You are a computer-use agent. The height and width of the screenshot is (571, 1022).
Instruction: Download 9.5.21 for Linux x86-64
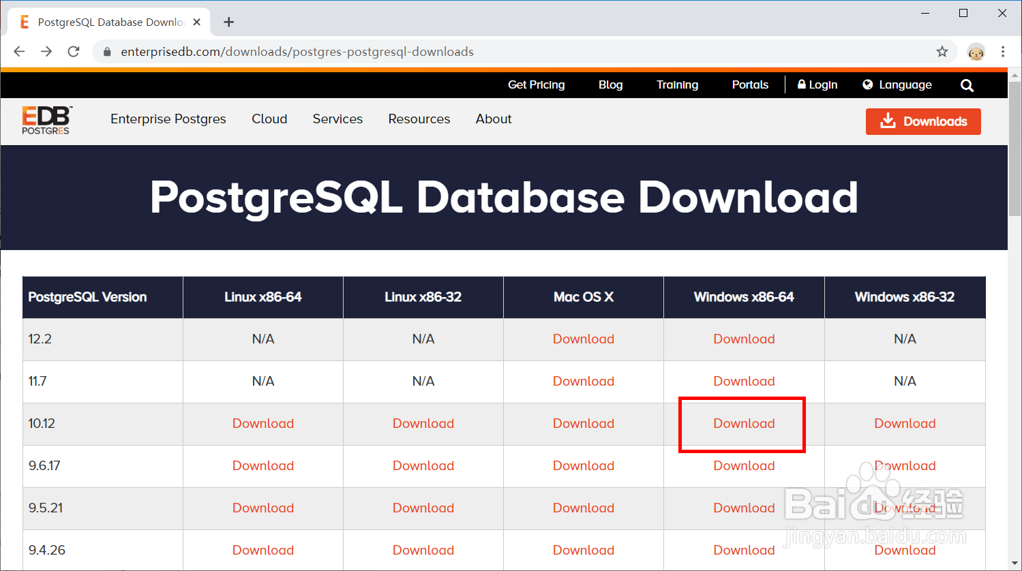point(263,508)
